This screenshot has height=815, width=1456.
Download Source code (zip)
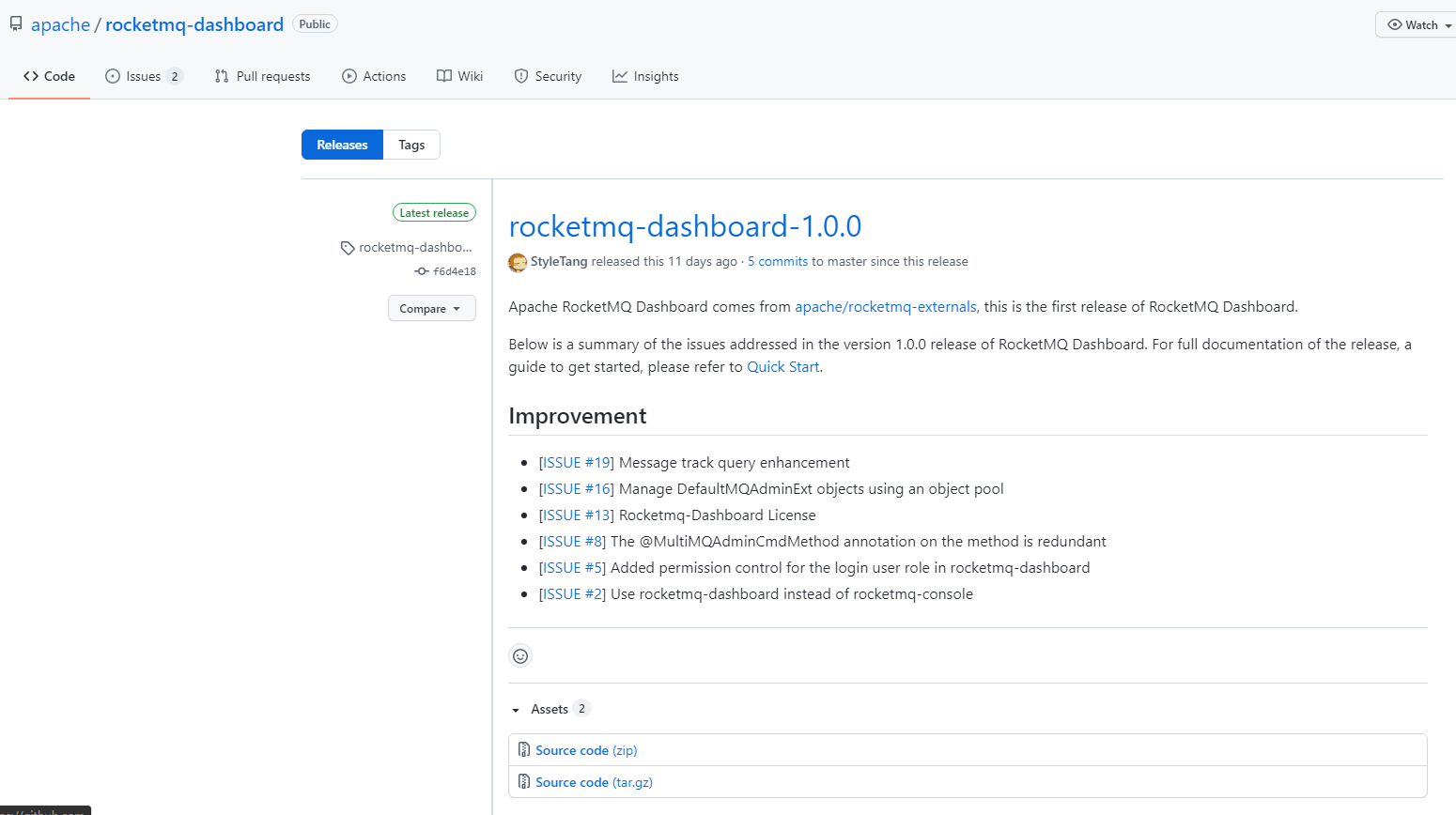click(x=586, y=750)
